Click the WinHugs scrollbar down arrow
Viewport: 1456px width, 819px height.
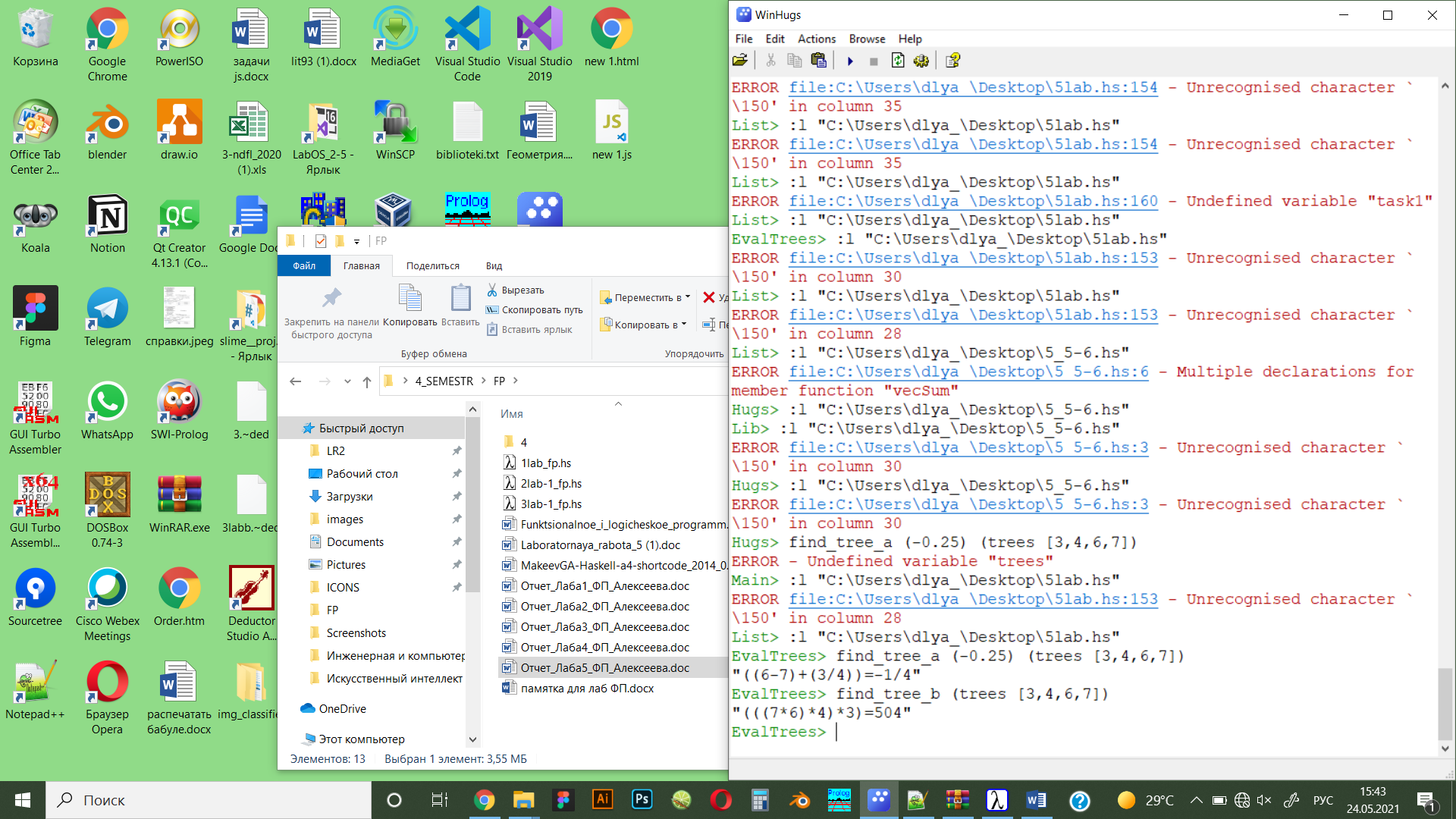(1445, 748)
